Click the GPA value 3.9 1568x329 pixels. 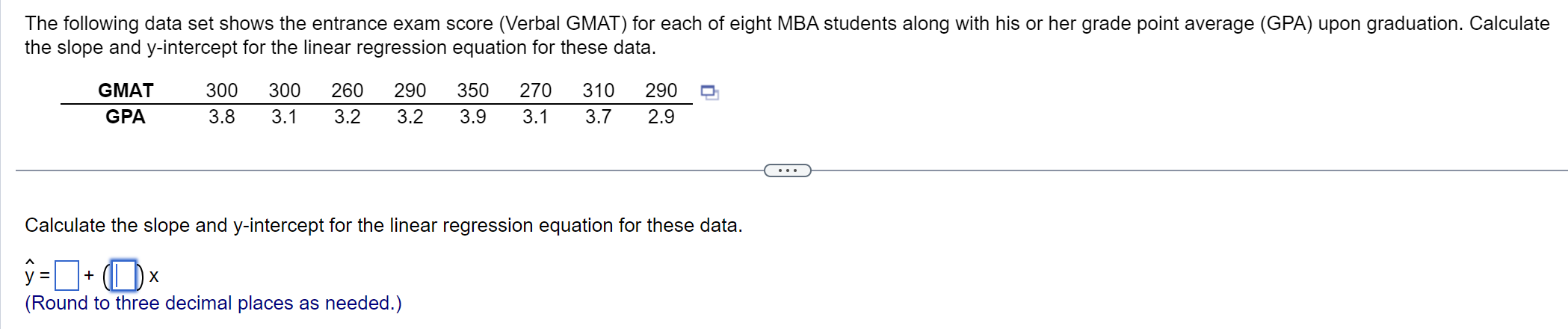pyautogui.click(x=473, y=117)
